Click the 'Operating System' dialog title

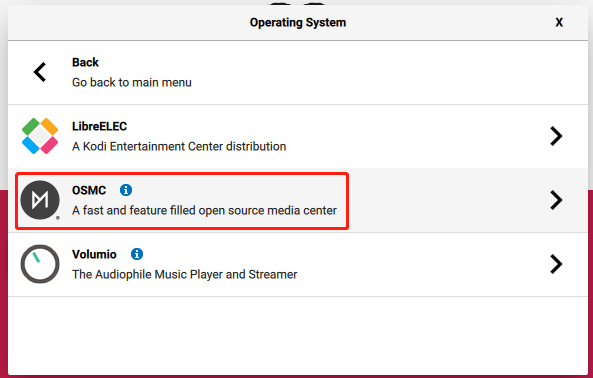click(x=298, y=23)
